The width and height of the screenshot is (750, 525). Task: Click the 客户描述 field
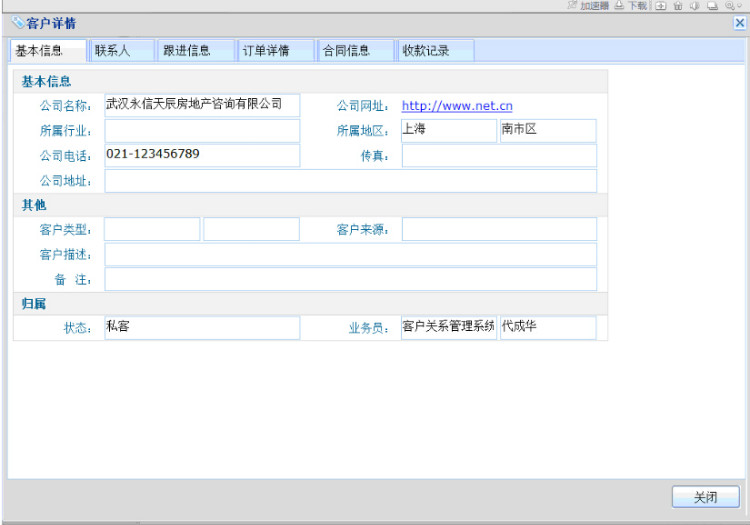[x=351, y=254]
